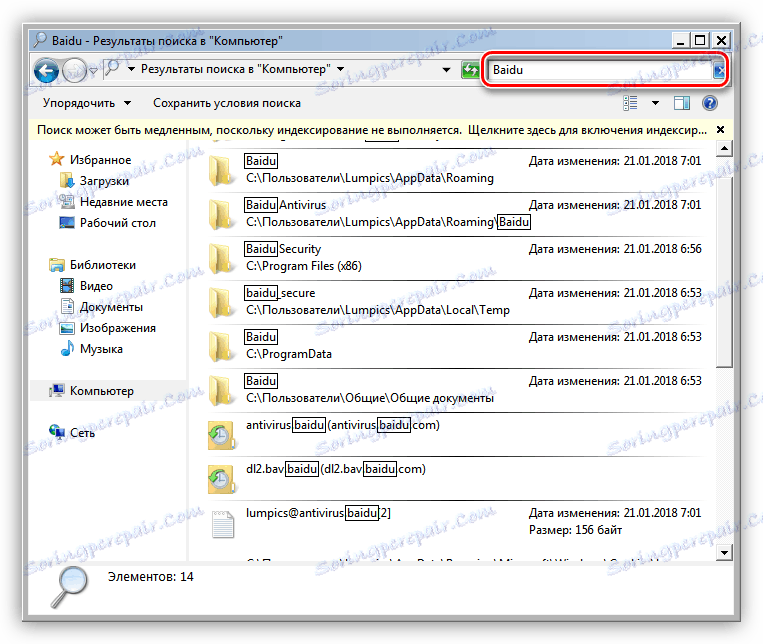Image resolution: width=763 pixels, height=644 pixels.
Task: Open 'Недавние места' in the sidebar
Action: pos(124,202)
